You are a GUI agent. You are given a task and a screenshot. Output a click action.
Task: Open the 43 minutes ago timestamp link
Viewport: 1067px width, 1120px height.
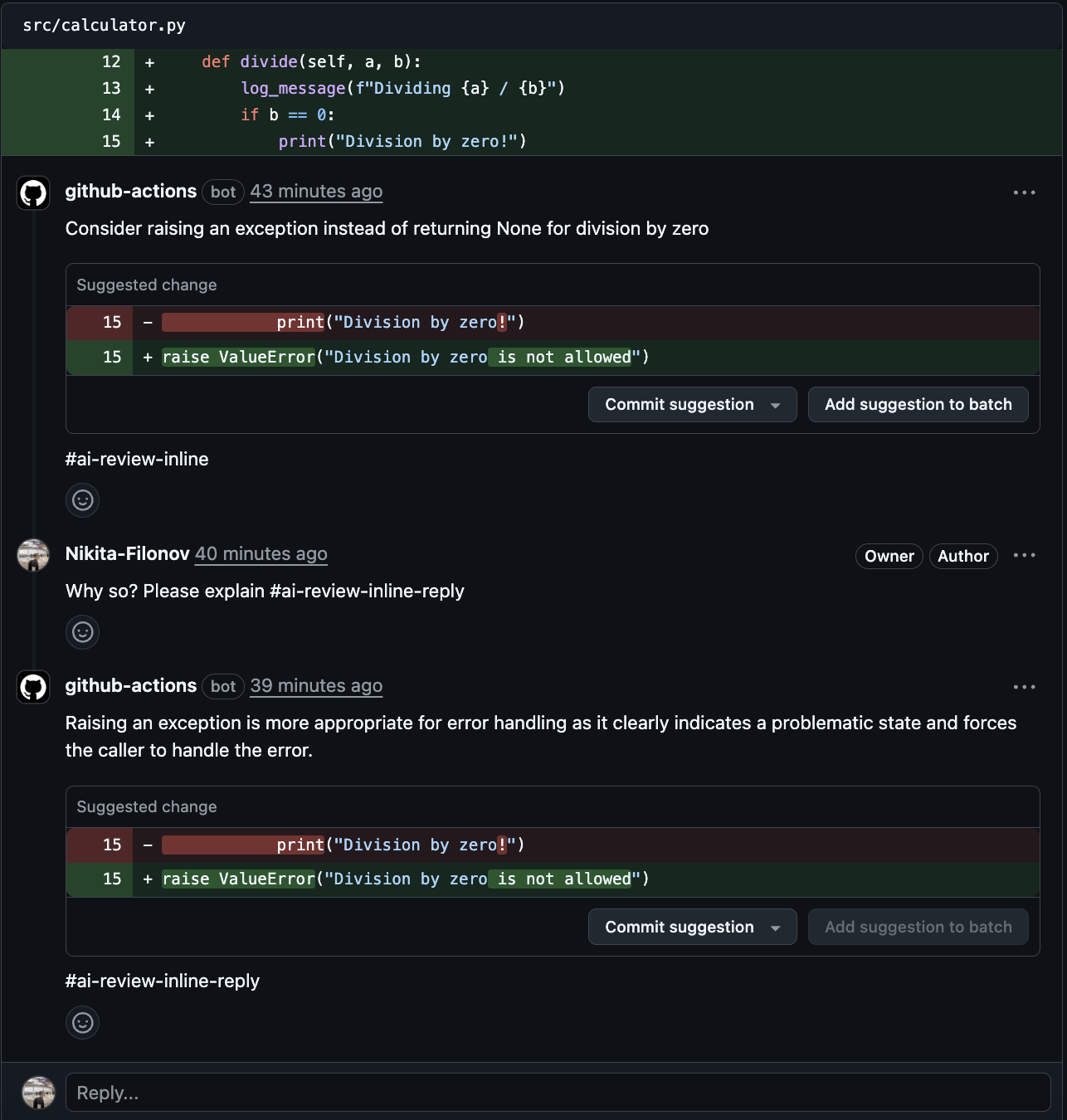point(316,191)
